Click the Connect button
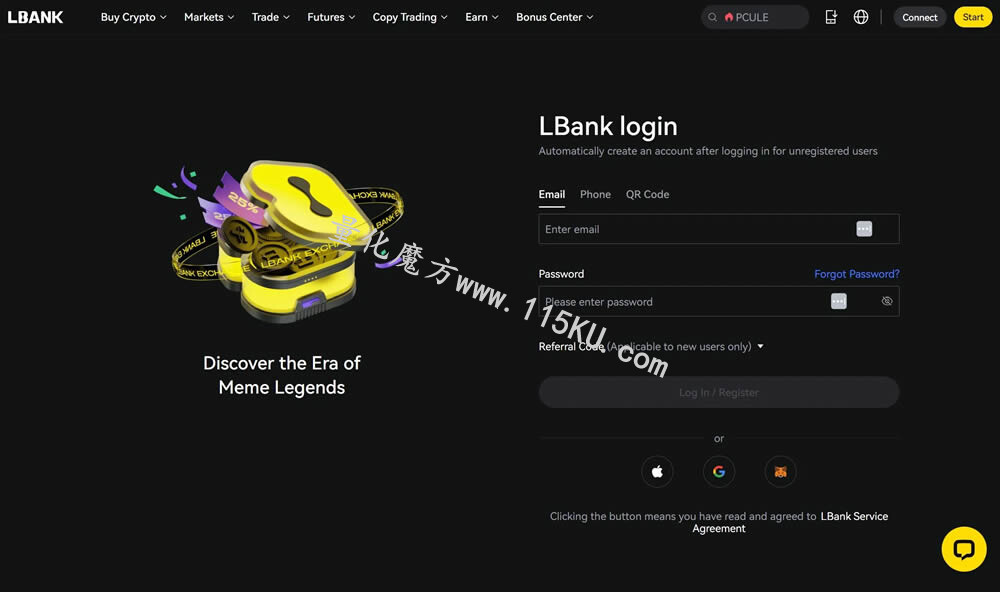Viewport: 1000px width, 592px height. point(920,17)
